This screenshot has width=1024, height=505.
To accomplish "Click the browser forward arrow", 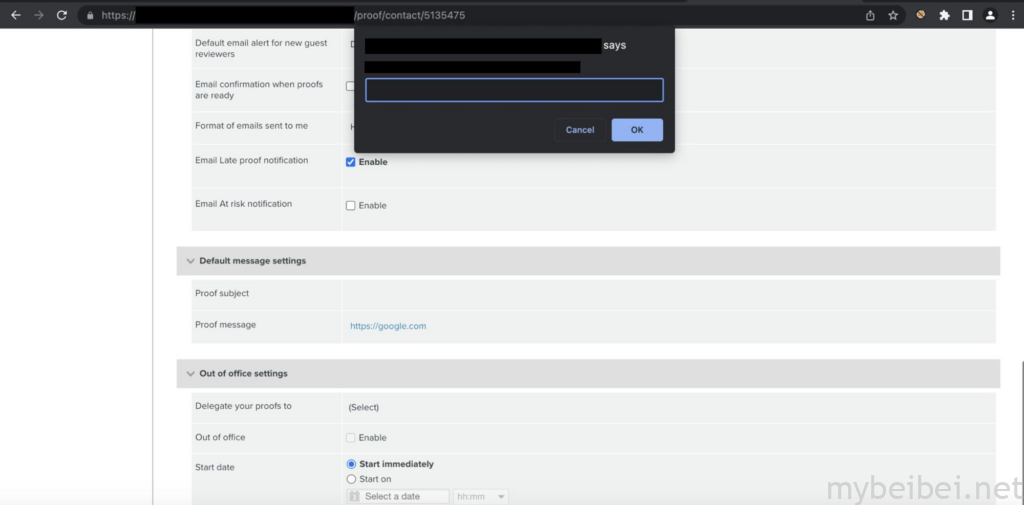I will (38, 15).
